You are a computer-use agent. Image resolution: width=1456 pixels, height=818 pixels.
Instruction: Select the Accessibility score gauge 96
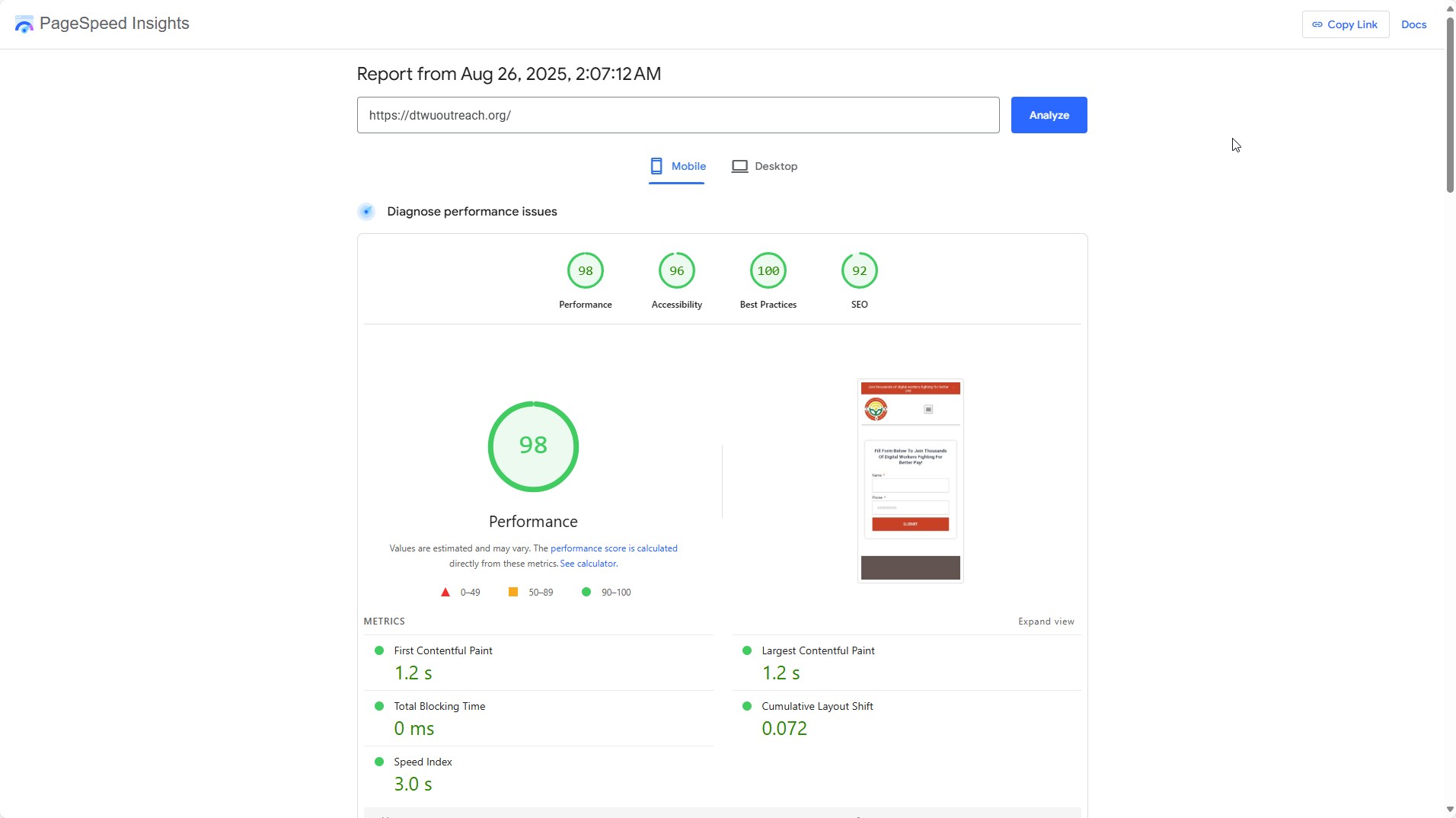click(x=677, y=270)
